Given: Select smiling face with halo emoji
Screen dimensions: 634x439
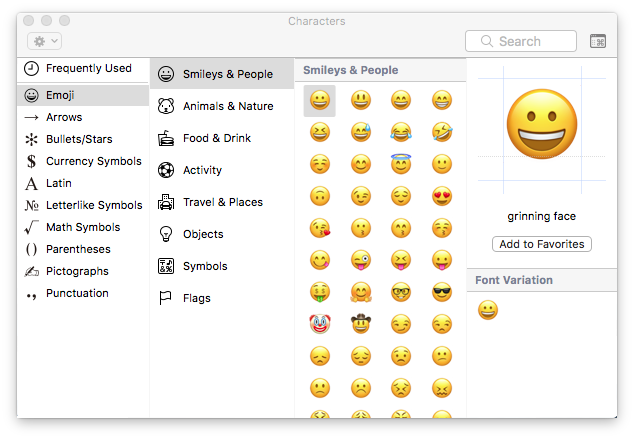Looking at the screenshot, I should point(401,164).
